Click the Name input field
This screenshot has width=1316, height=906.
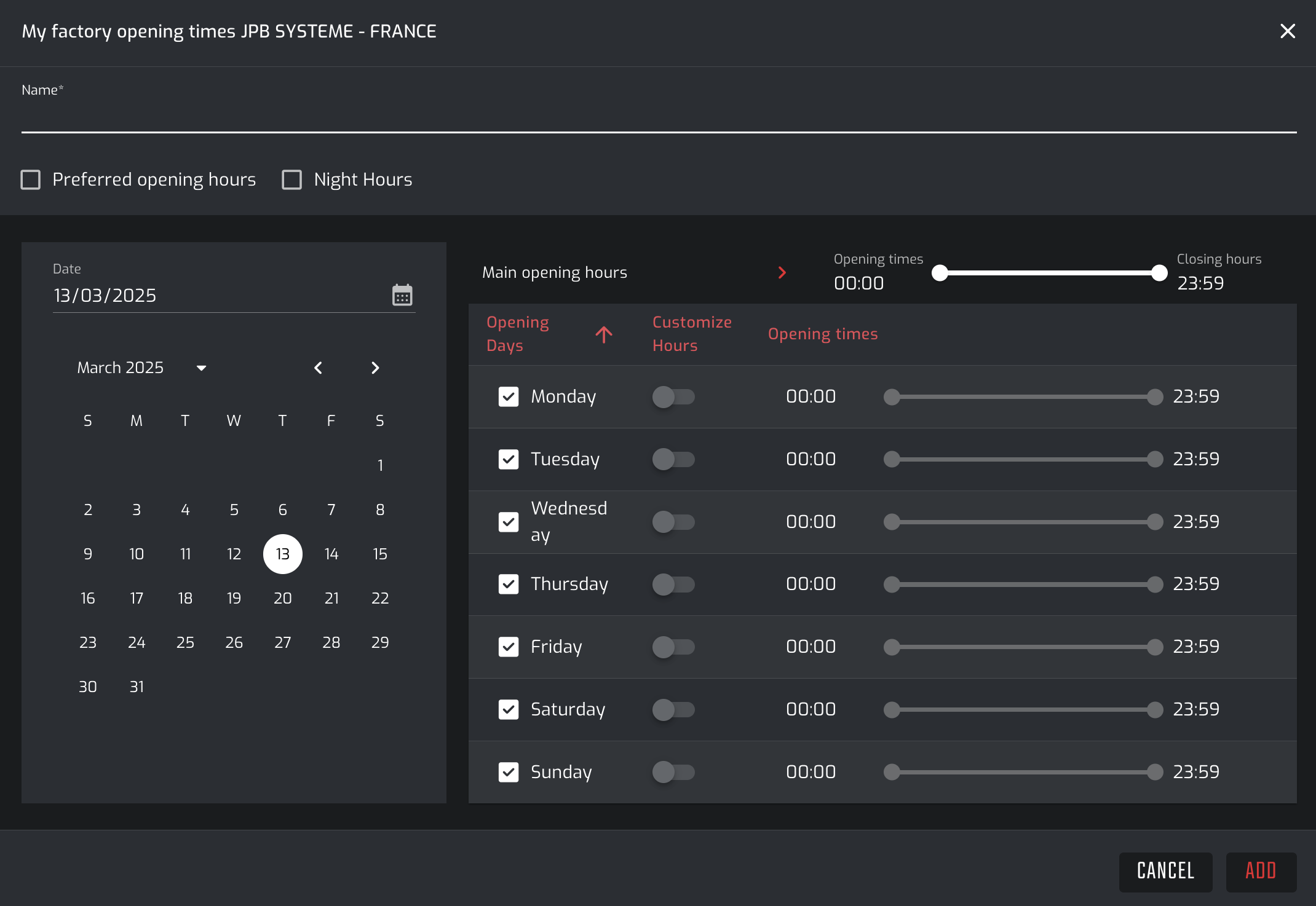[658, 118]
